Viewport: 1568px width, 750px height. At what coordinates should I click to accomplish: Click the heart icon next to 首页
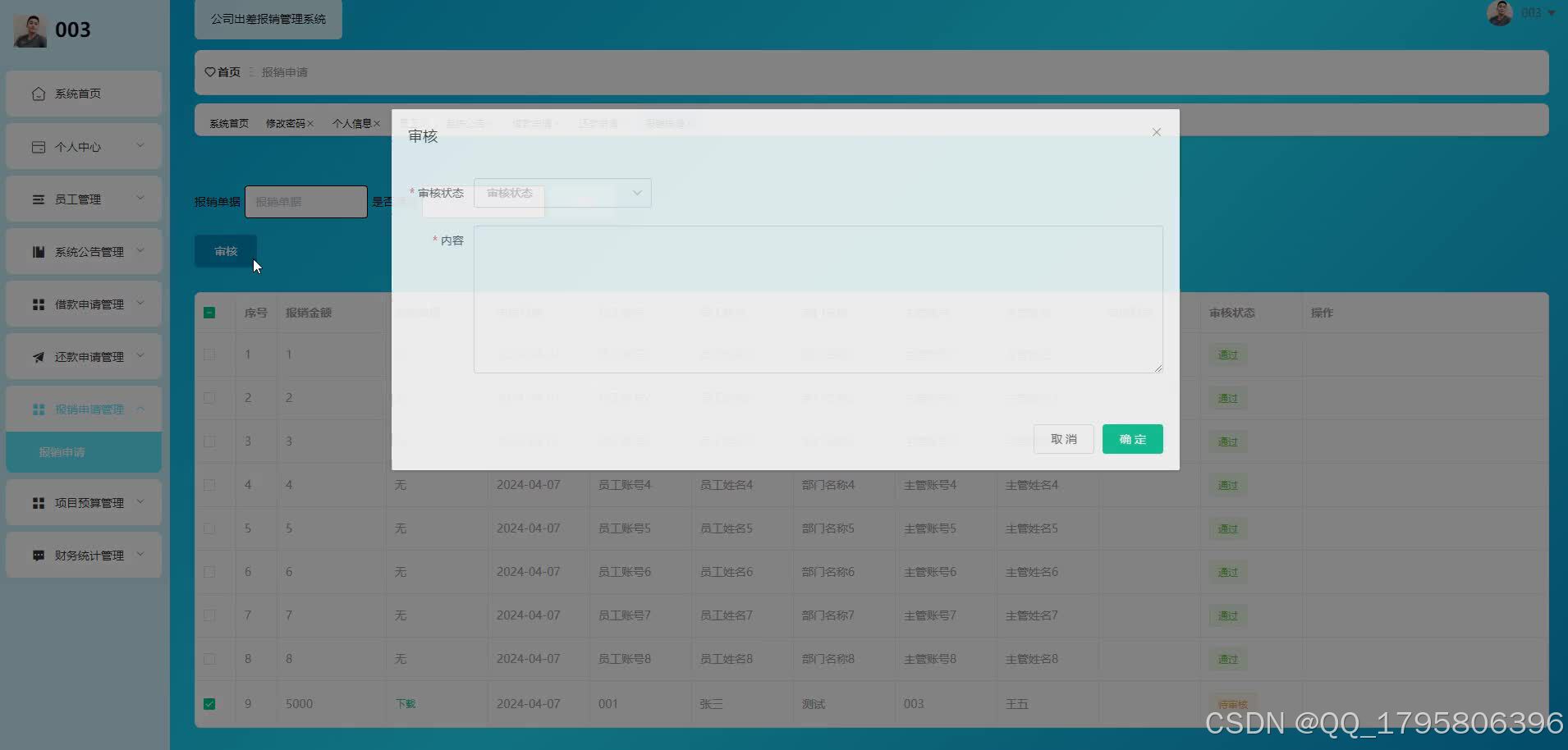click(x=210, y=72)
